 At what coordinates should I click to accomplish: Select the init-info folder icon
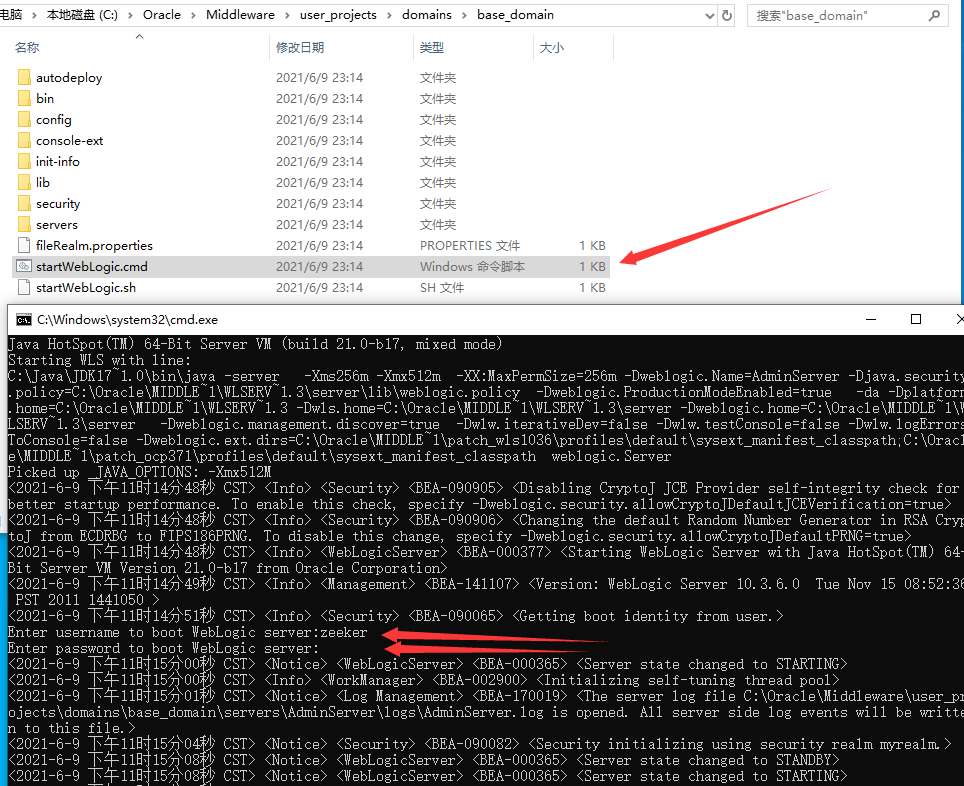click(x=24, y=161)
